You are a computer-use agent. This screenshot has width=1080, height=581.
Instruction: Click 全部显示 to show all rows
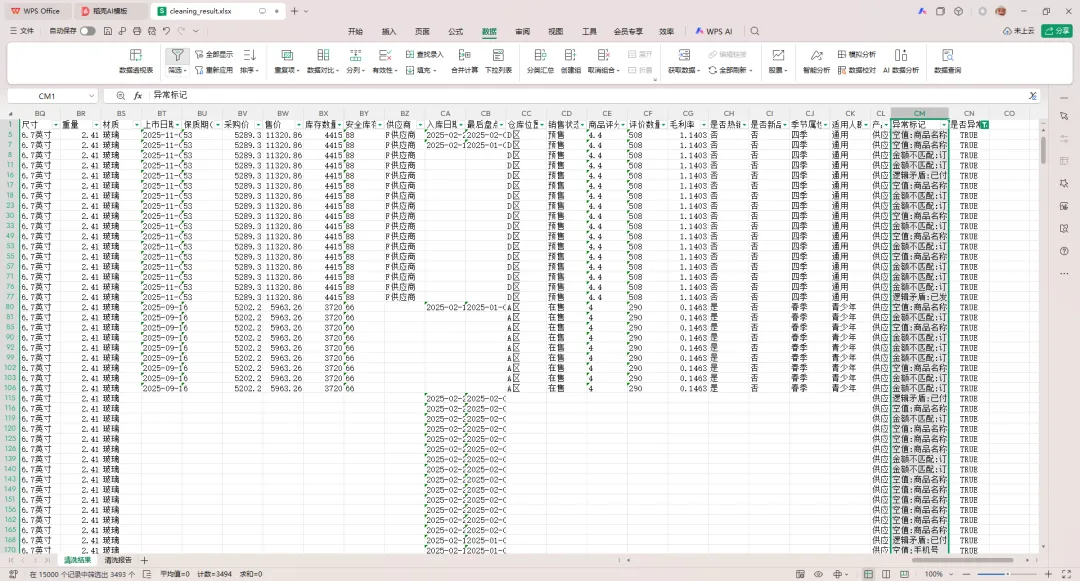coord(214,54)
